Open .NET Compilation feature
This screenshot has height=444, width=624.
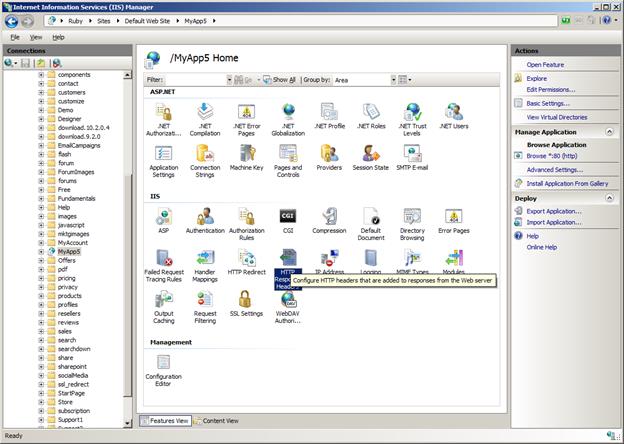coord(205,119)
